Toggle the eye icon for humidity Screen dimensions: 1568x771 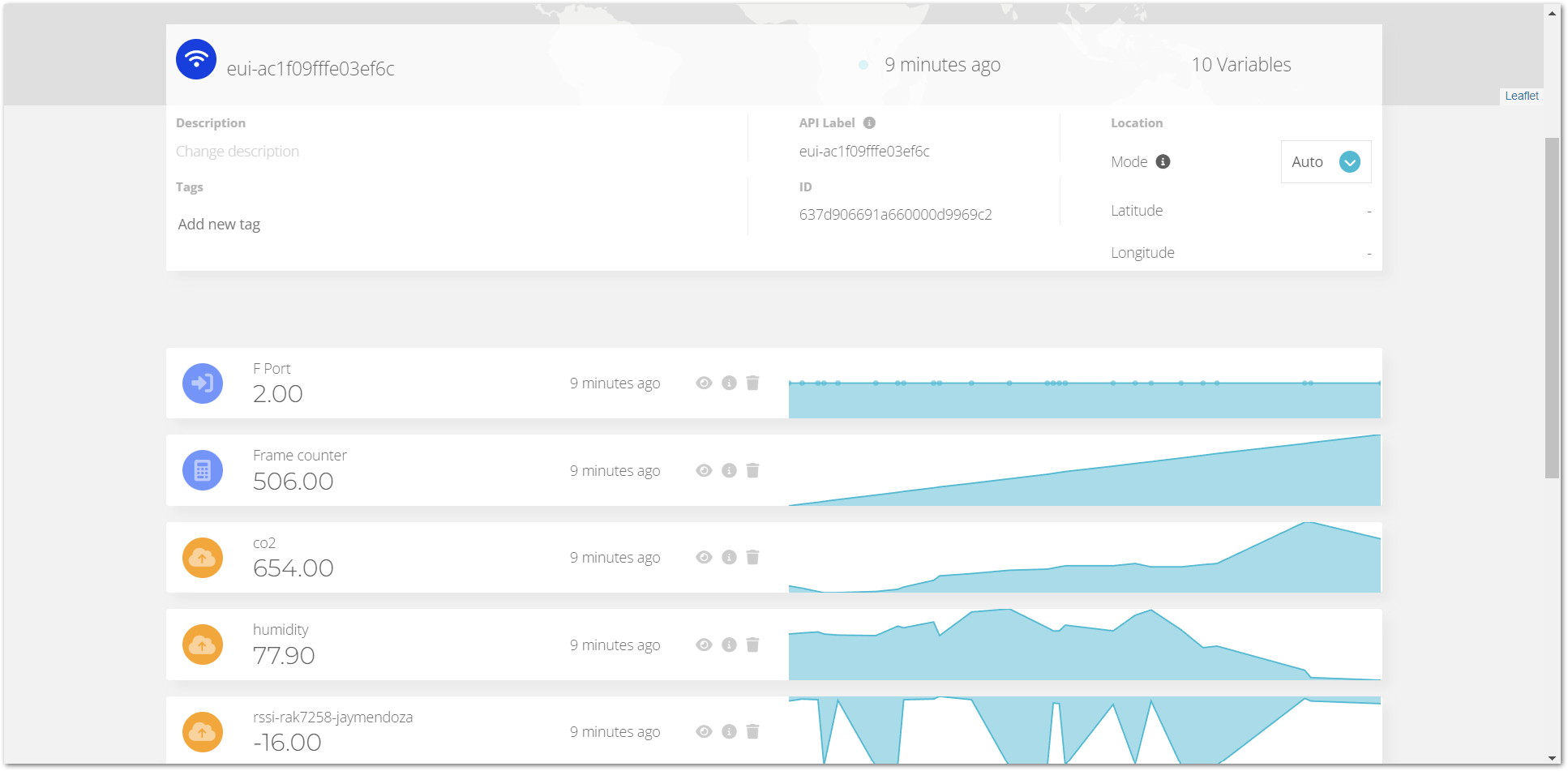[704, 645]
